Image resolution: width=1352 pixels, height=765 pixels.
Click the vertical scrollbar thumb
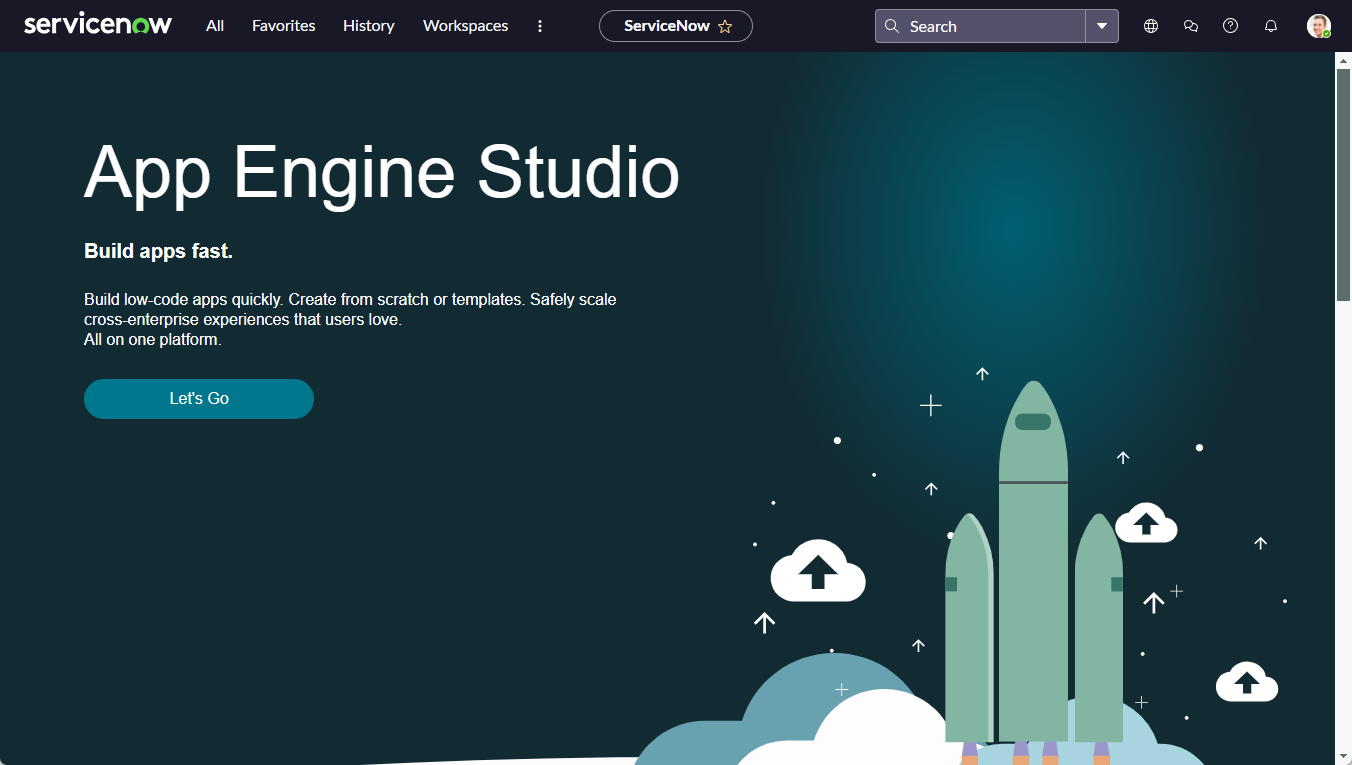[1343, 184]
